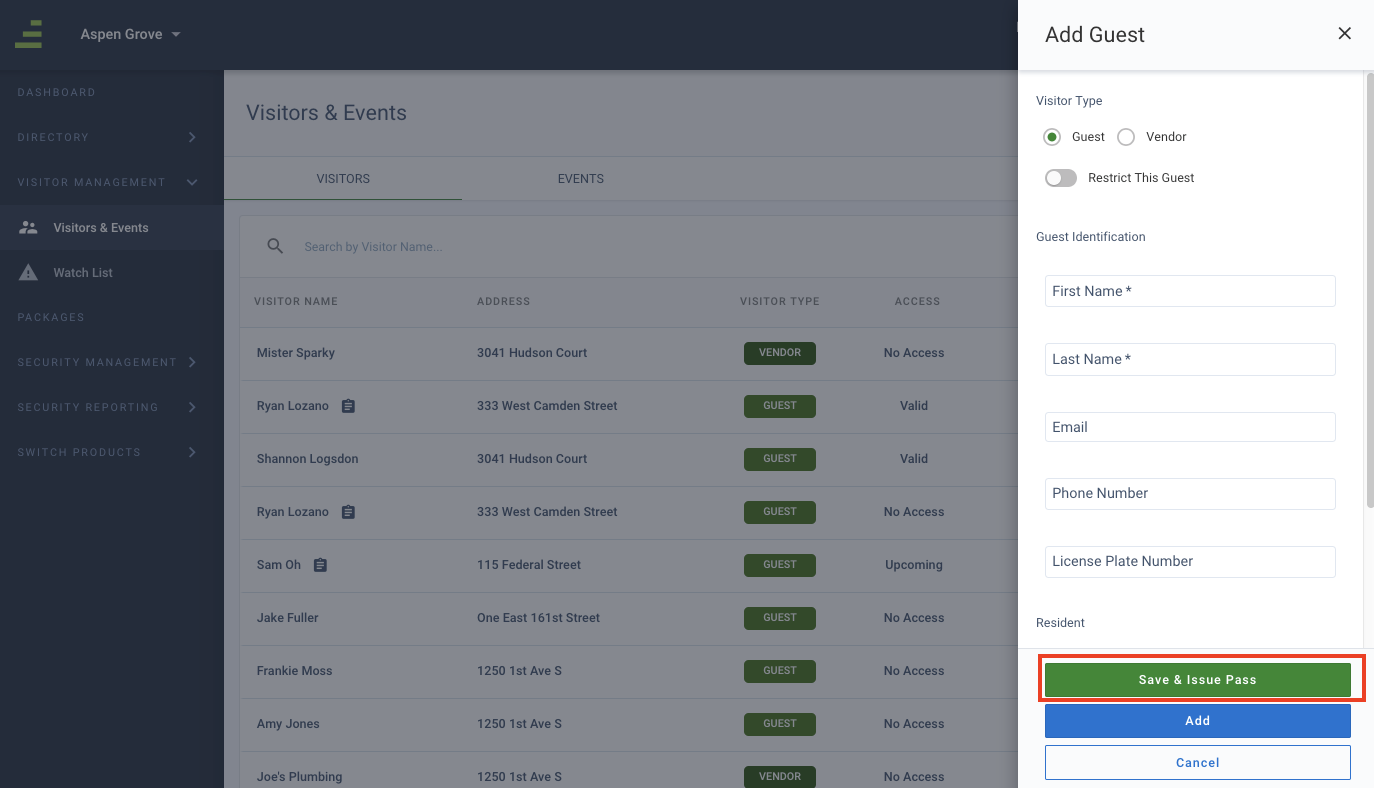Click the clipboard icon beside Sam Oh
Screen dimensions: 1374x788
(320, 565)
